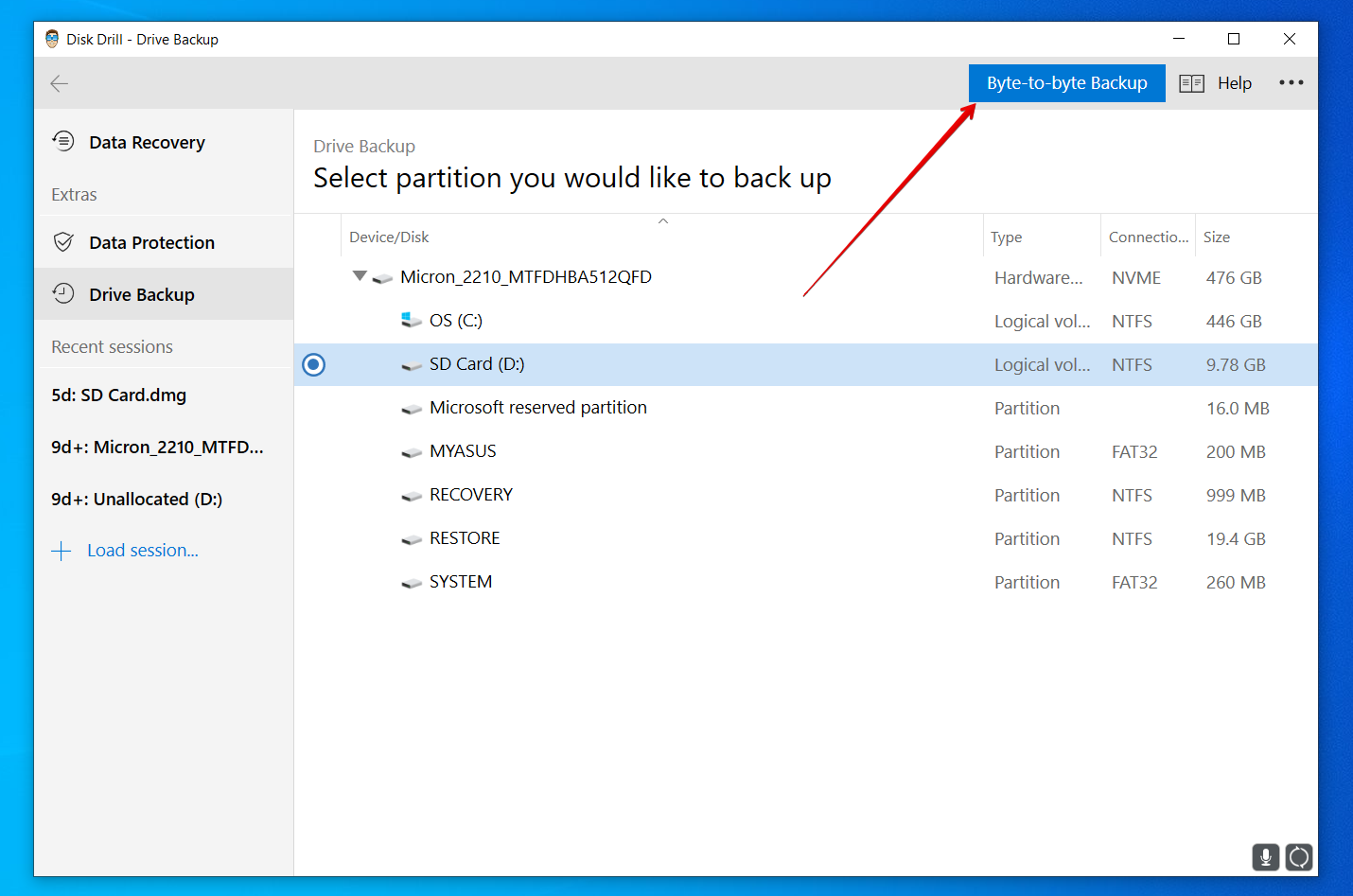Select the RESTORE partition
Image resolution: width=1353 pixels, height=896 pixels.
pos(465,538)
